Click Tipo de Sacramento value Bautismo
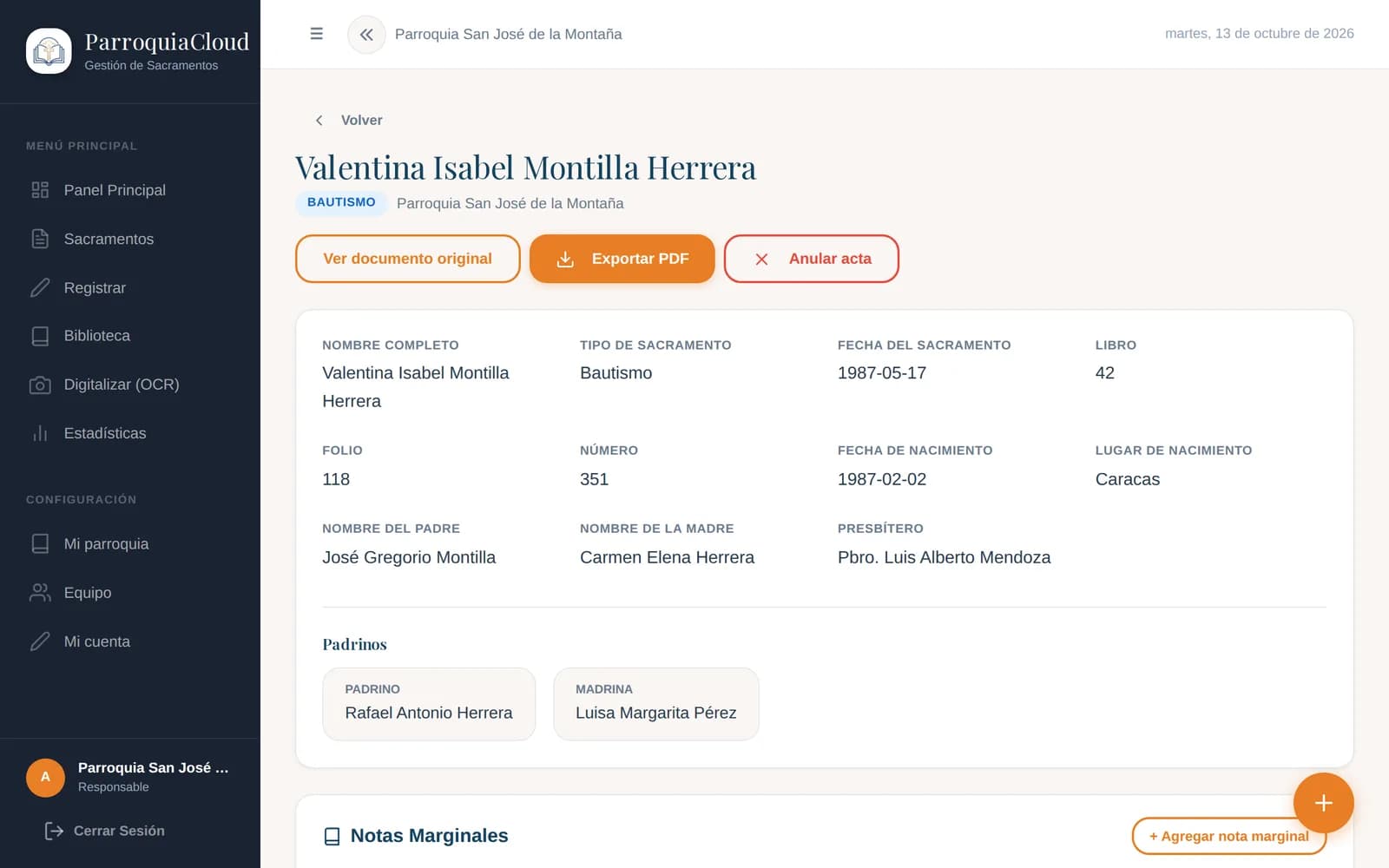Image resolution: width=1389 pixels, height=868 pixels. pyautogui.click(x=616, y=373)
